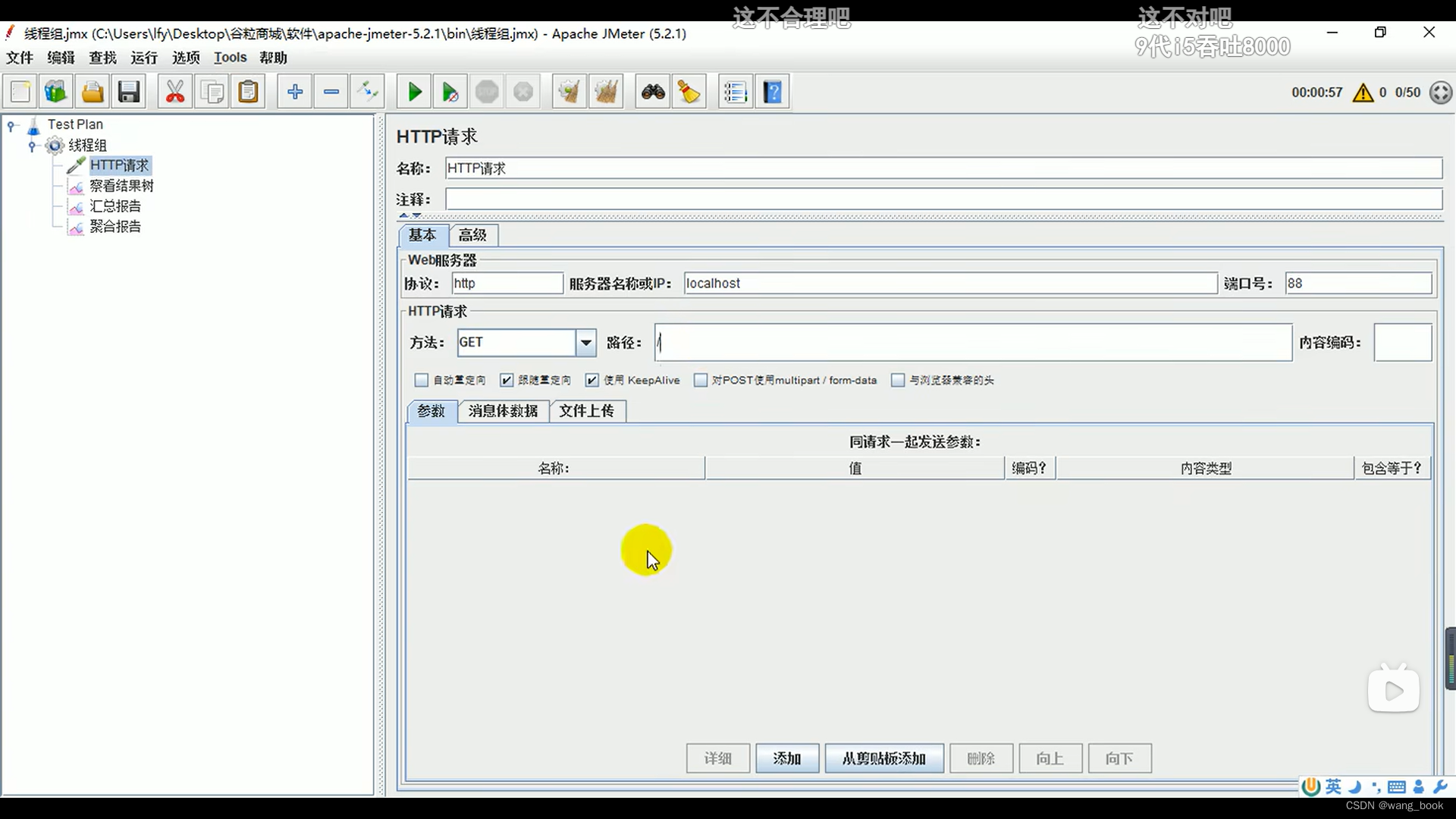Start test without pauses icon
Image resolution: width=1456 pixels, height=819 pixels.
pyautogui.click(x=450, y=92)
